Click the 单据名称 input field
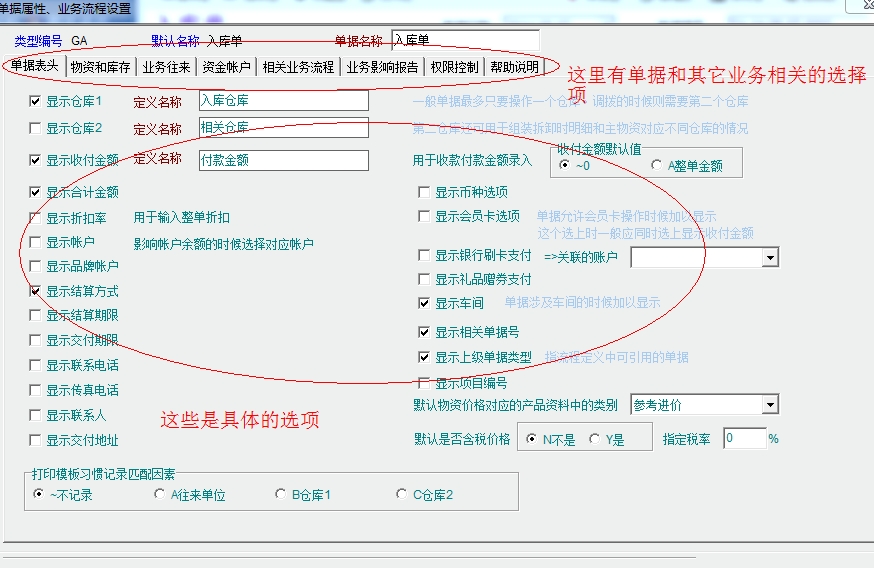 pyautogui.click(x=465, y=40)
